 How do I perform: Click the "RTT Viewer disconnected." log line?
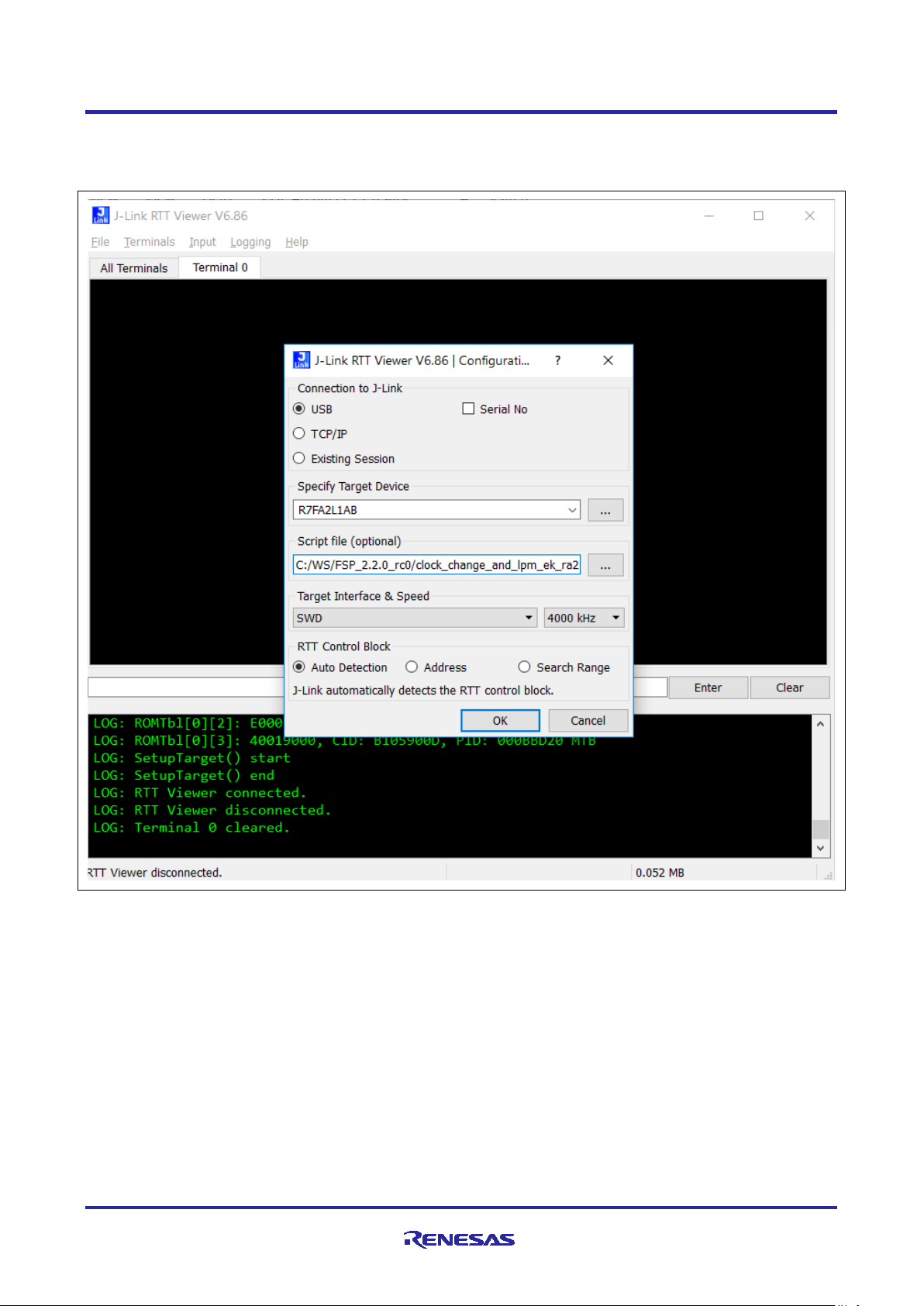212,810
